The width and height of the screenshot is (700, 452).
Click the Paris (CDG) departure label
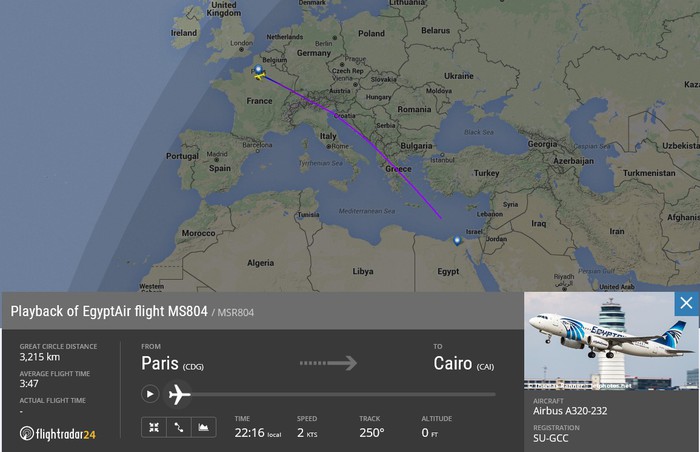[x=172, y=364]
